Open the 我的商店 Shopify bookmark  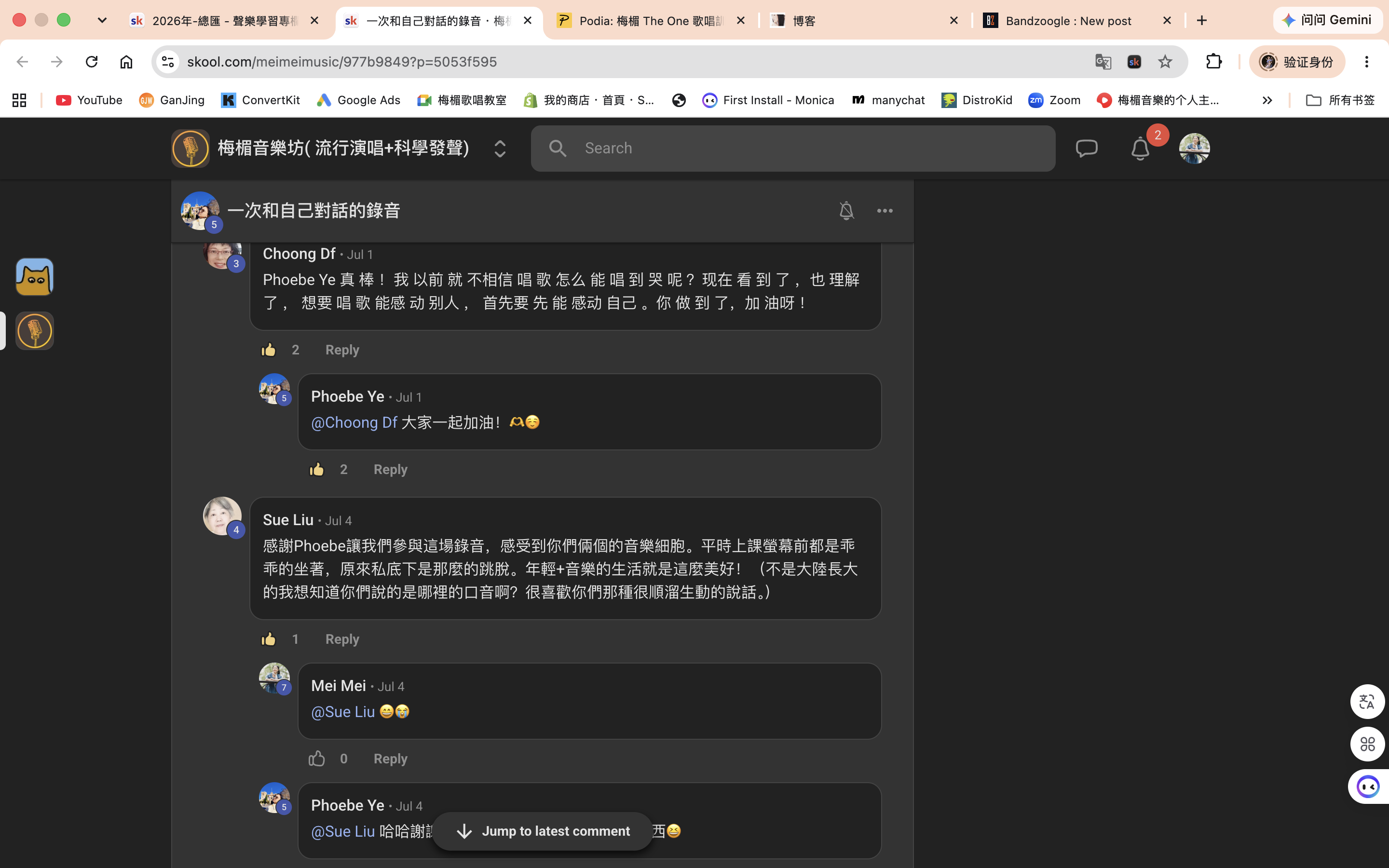point(588,100)
